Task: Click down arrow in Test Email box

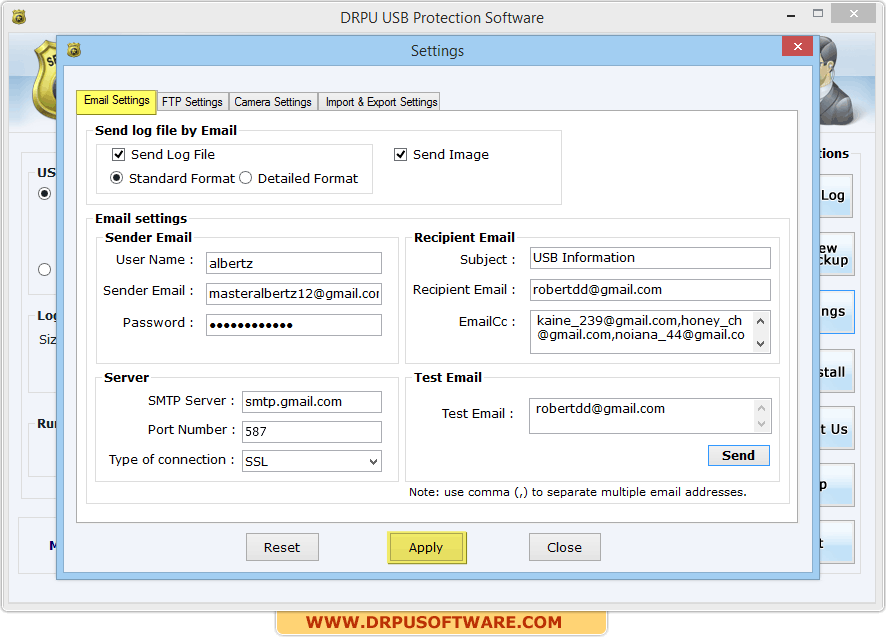Action: pos(761,424)
